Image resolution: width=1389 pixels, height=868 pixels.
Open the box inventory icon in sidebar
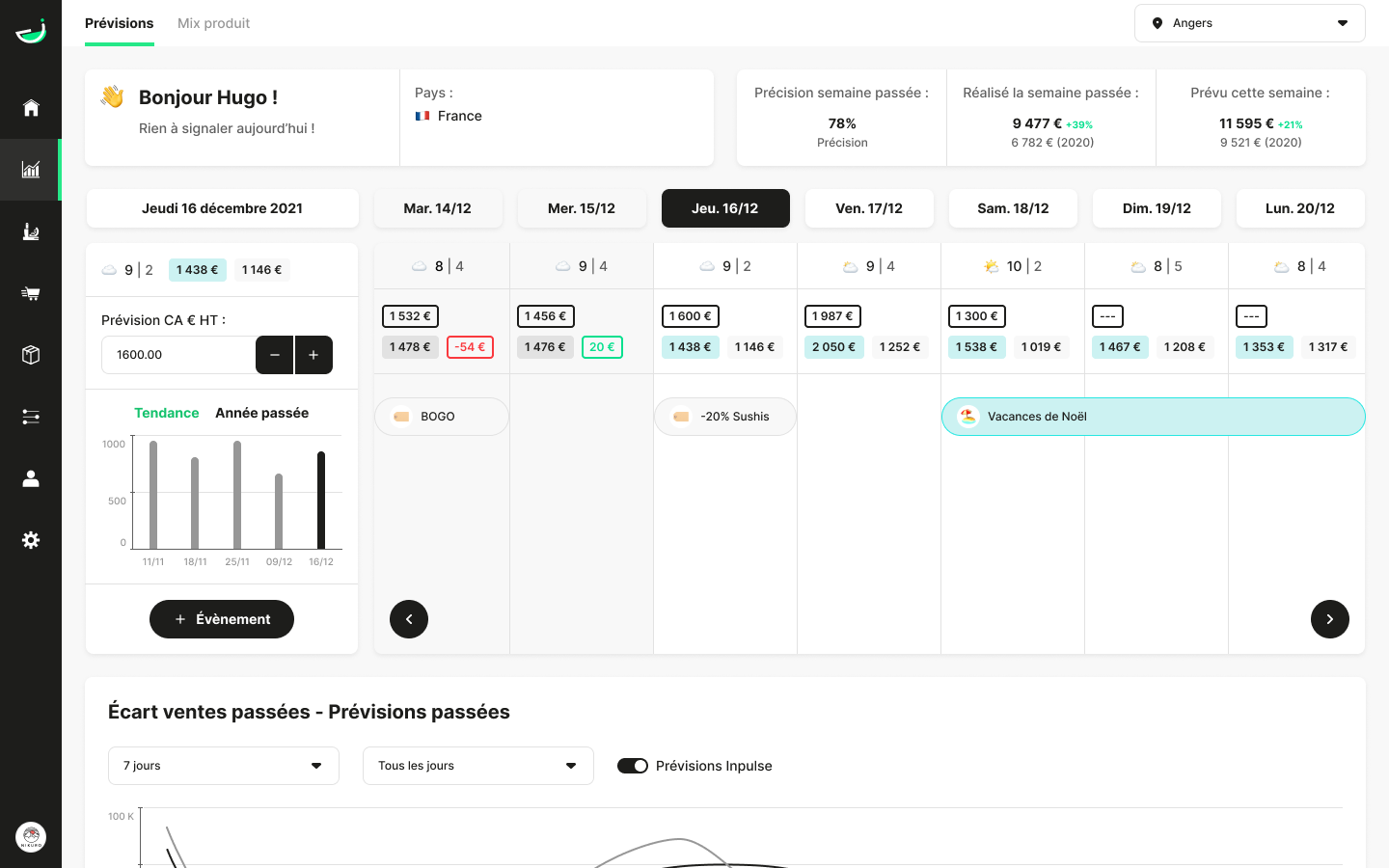pyautogui.click(x=31, y=355)
